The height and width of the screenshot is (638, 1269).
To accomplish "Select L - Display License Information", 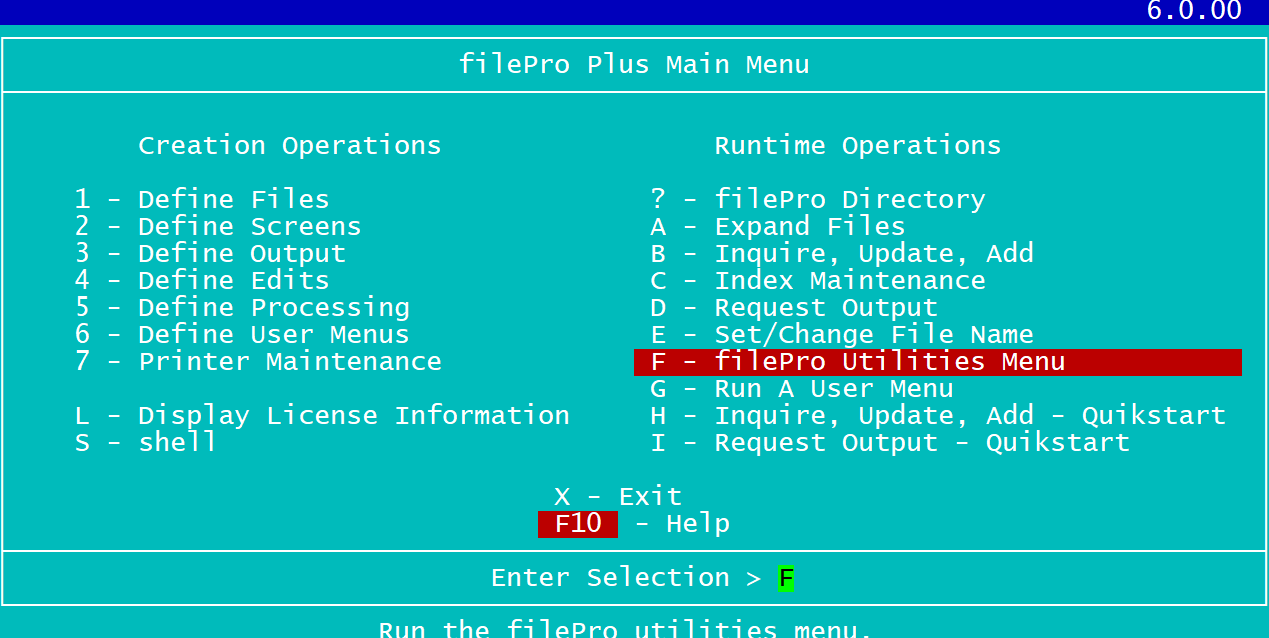I will [322, 415].
